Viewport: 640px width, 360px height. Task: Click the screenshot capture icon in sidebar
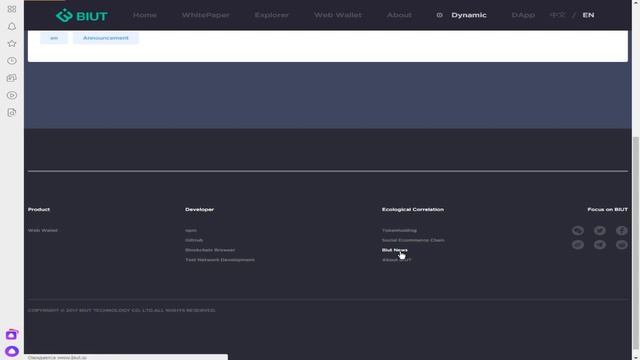(x=11, y=112)
